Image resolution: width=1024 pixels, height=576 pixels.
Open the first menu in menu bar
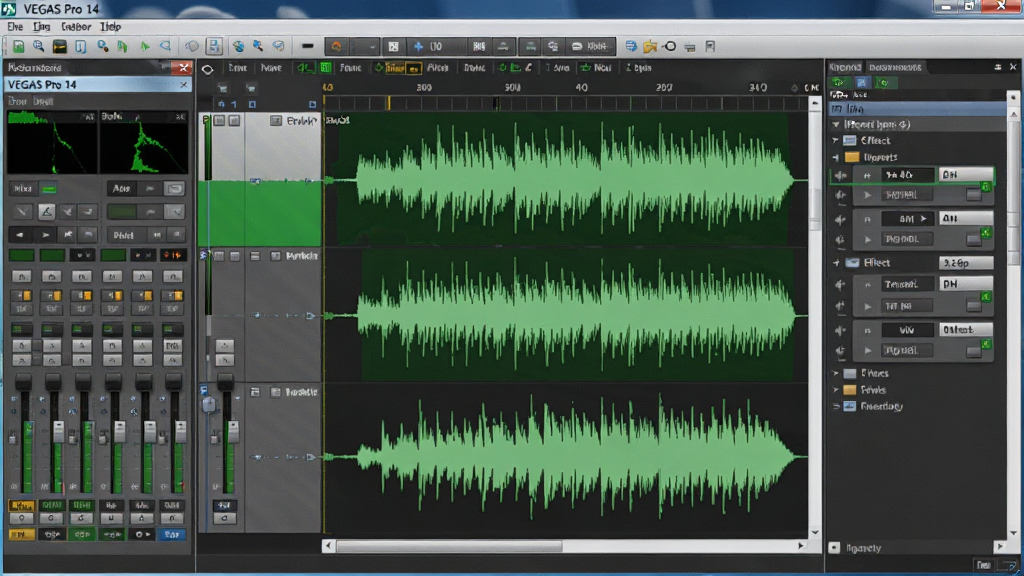tap(15, 27)
